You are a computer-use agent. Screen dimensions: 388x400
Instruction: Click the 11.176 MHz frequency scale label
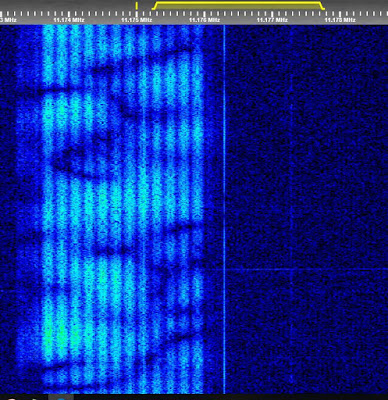(204, 20)
